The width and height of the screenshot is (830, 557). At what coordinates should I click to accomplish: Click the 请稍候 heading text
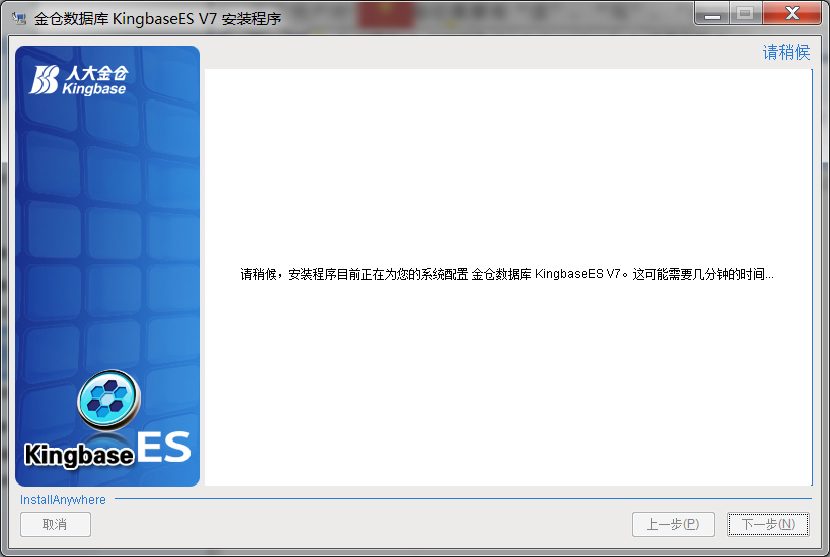pyautogui.click(x=786, y=52)
